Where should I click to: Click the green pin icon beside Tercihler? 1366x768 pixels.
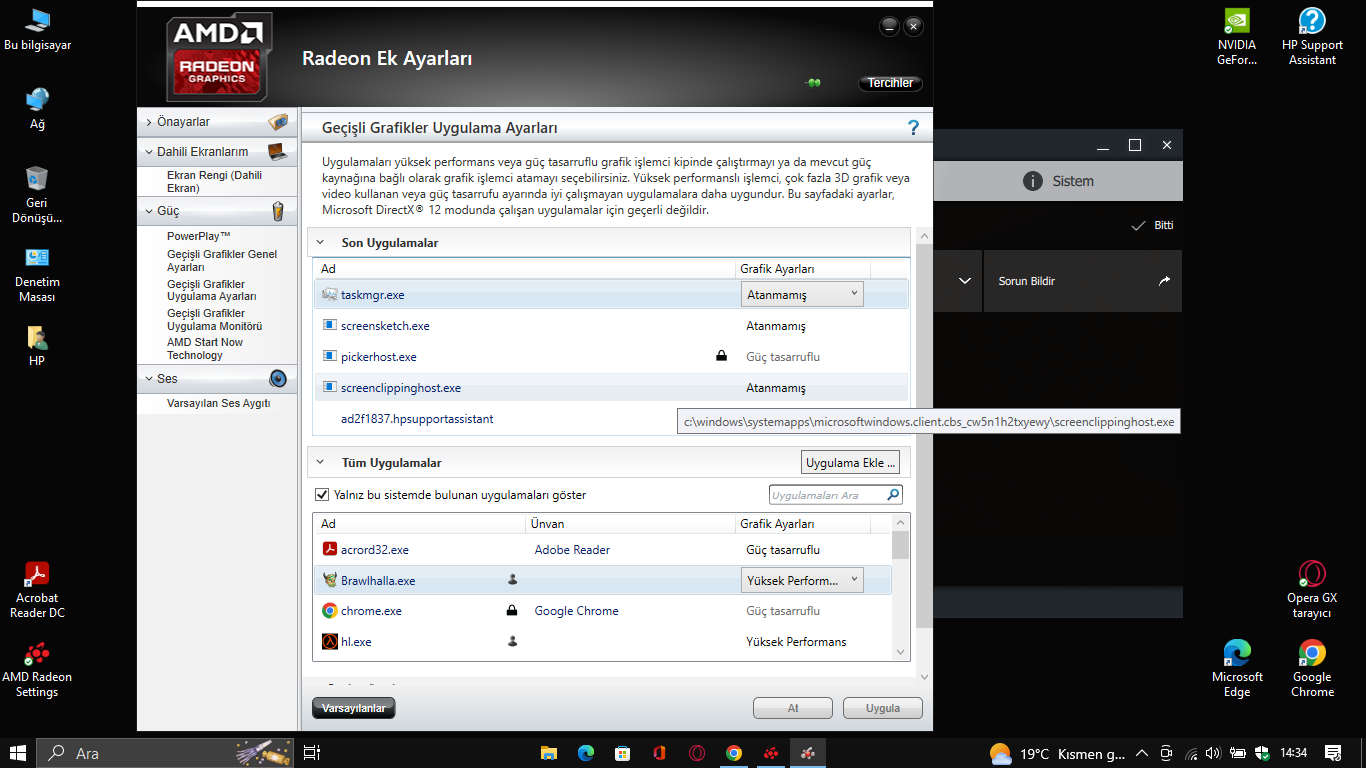coord(814,83)
